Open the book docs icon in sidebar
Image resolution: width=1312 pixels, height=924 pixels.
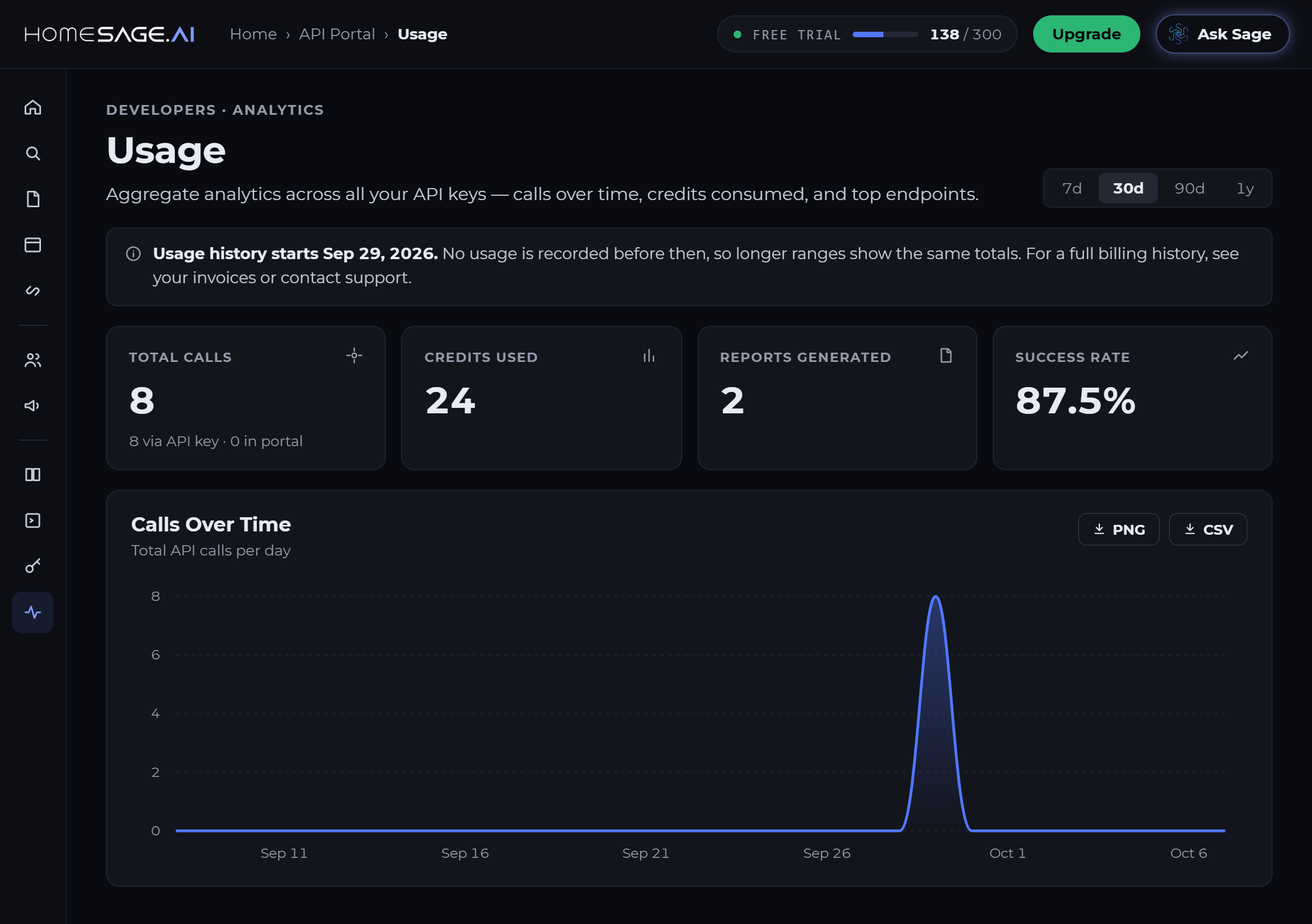[x=33, y=475]
